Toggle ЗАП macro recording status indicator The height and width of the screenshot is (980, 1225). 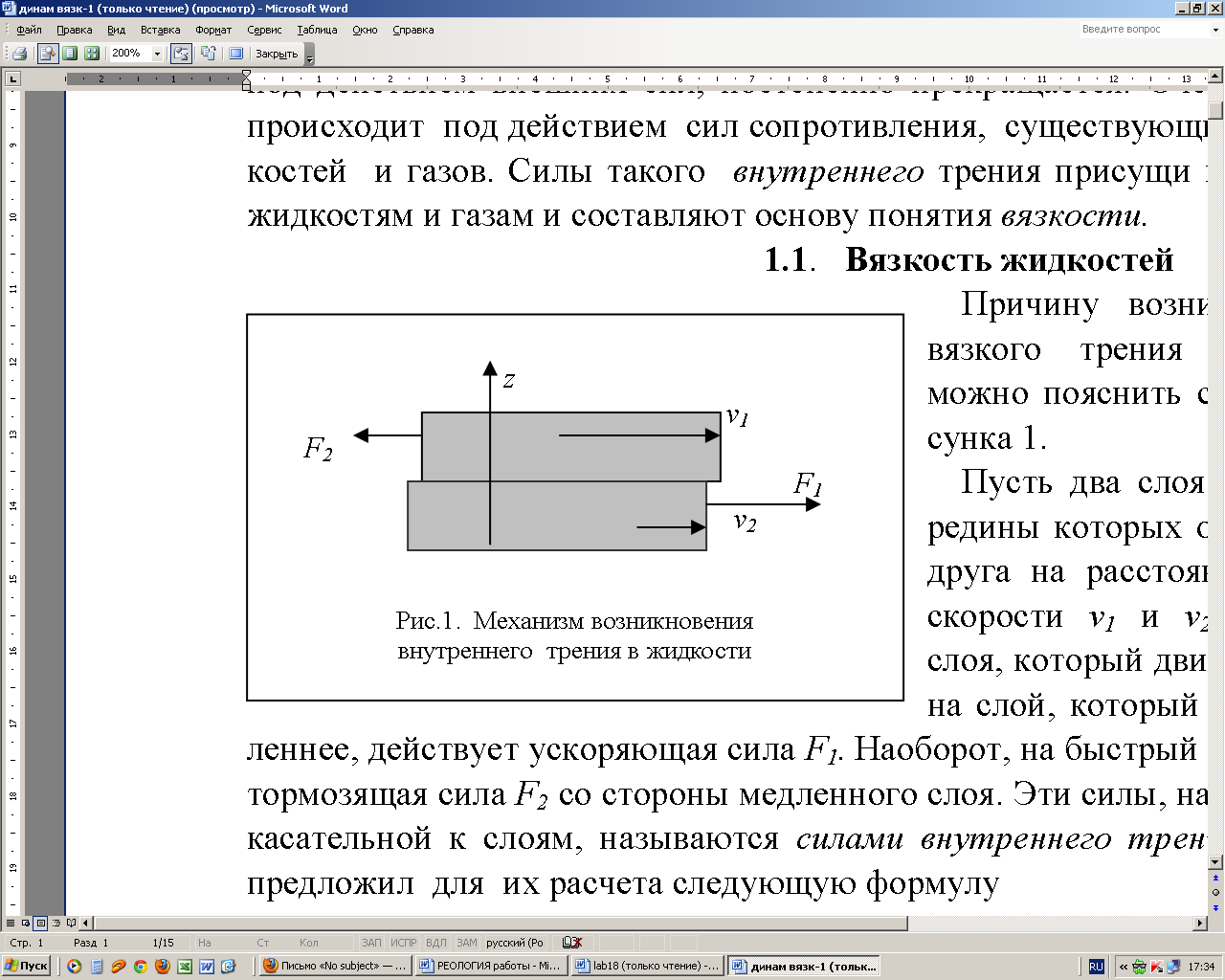coord(371,943)
